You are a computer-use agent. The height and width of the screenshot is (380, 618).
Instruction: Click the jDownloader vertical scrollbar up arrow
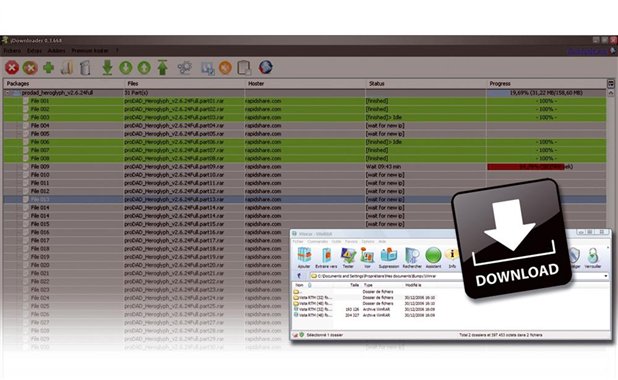pyautogui.click(x=611, y=93)
